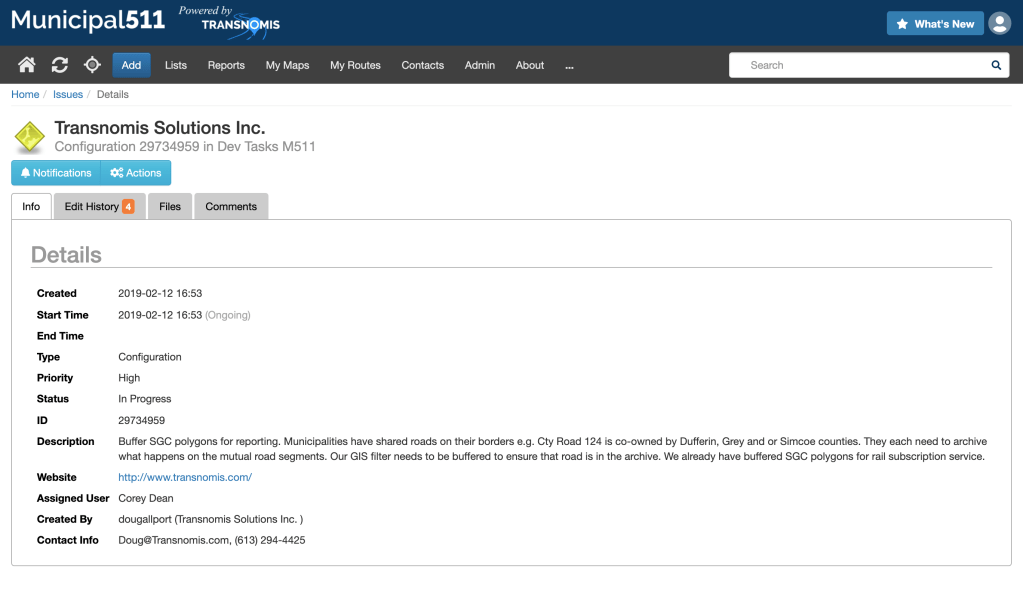Open the Comments tab
The width and height of the screenshot is (1023, 611).
pyautogui.click(x=231, y=206)
